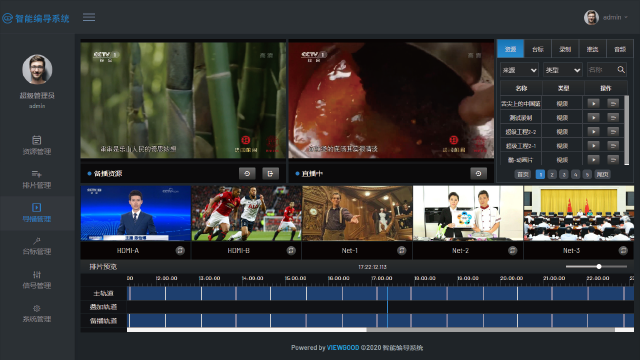Click the timeline zoom slider handle
Image resolution: width=640 pixels, height=360 pixels.
(x=599, y=267)
